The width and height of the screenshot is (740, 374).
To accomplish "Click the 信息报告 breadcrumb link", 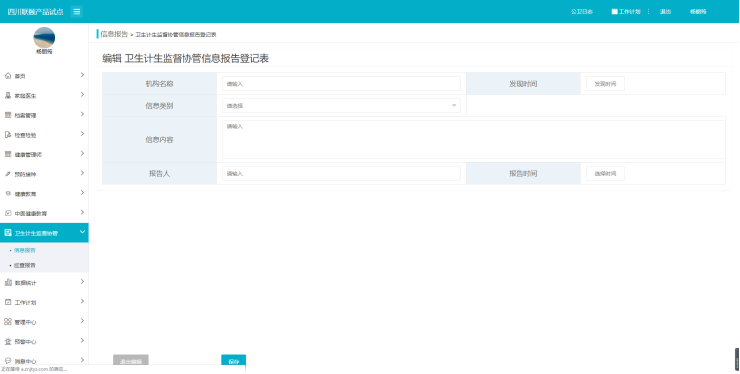I will coord(114,34).
